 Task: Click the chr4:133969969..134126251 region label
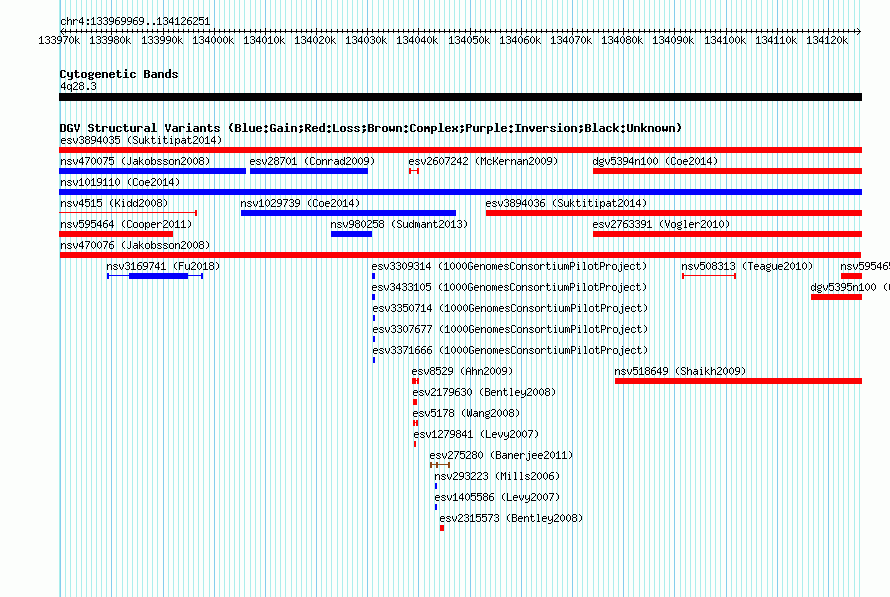pyautogui.click(x=135, y=22)
